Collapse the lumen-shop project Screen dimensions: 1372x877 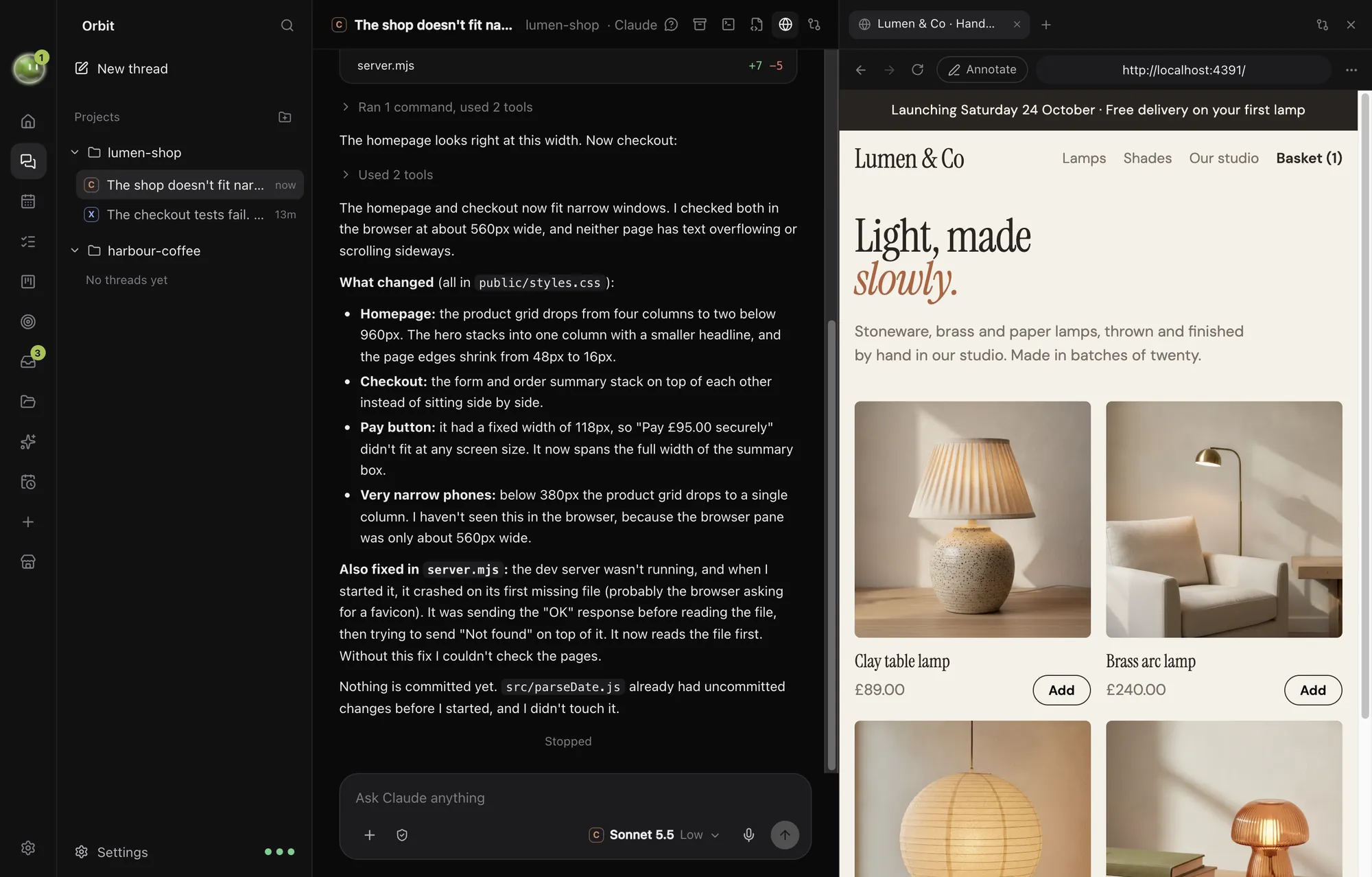[75, 152]
